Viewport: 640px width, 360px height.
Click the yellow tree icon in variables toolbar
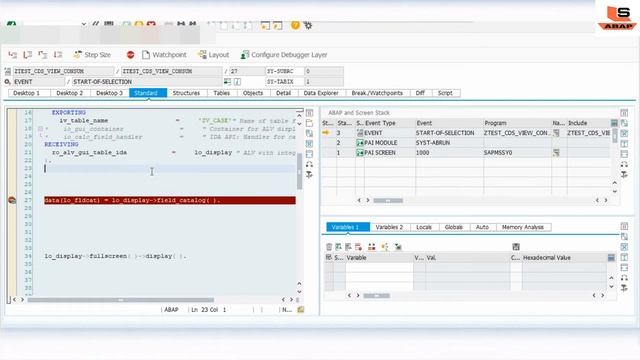(384, 247)
